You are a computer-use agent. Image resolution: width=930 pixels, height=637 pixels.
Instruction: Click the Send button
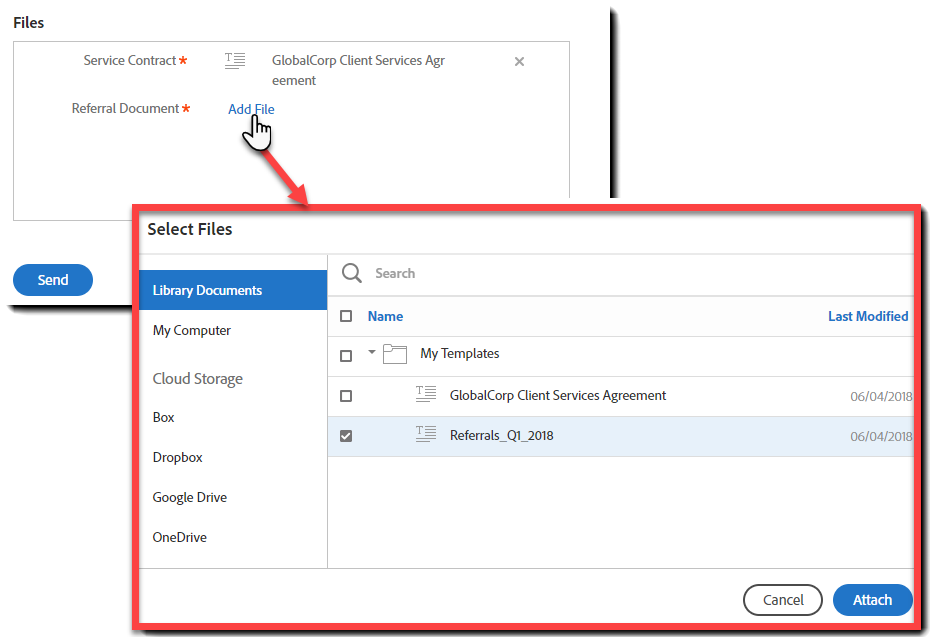click(52, 280)
